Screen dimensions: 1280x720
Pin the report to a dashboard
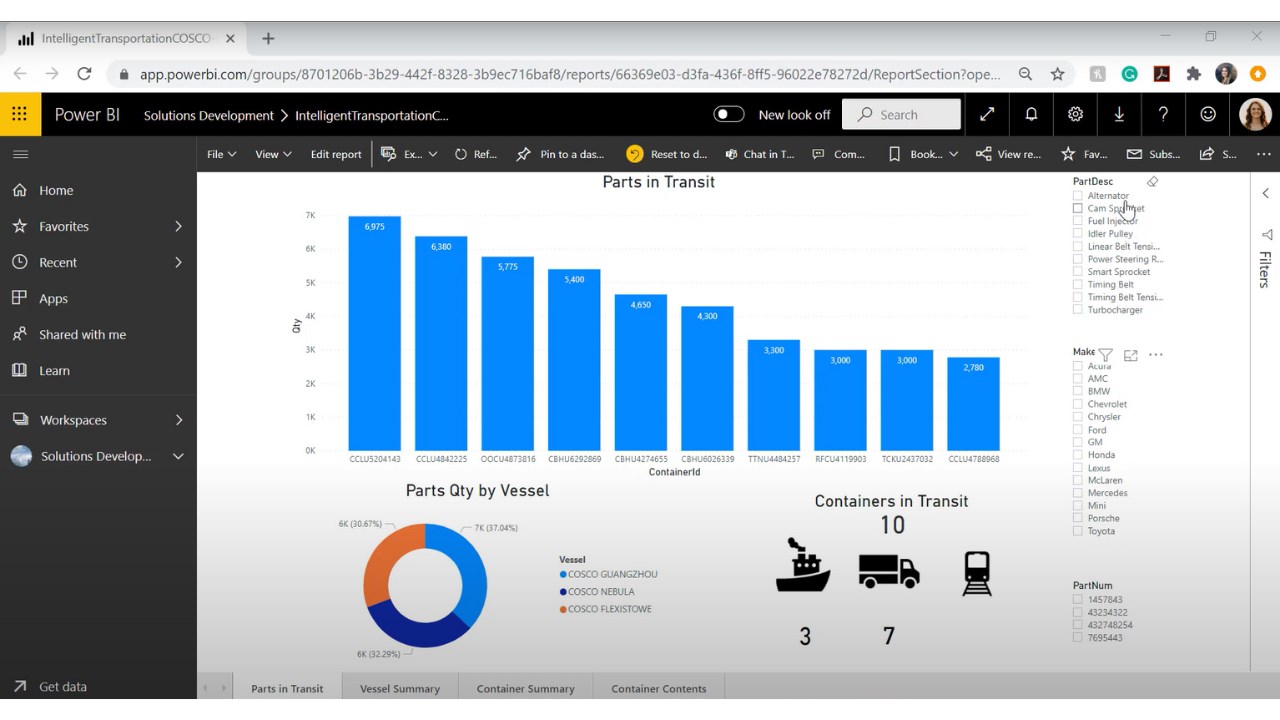(x=560, y=154)
